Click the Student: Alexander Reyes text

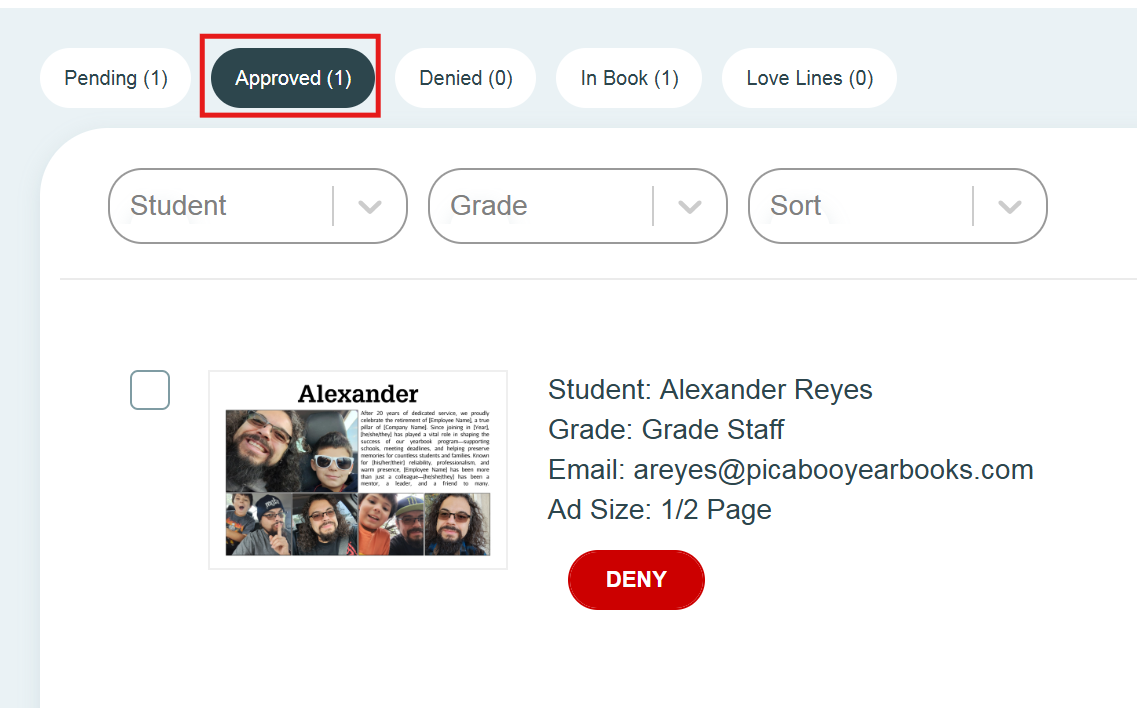coord(710,390)
